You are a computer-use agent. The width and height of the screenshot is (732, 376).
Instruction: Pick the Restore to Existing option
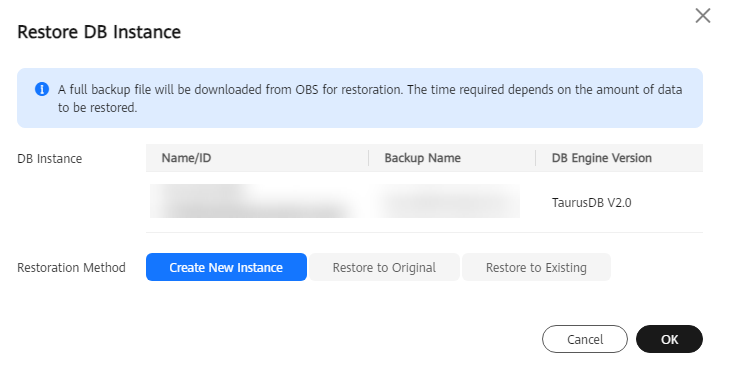point(536,267)
